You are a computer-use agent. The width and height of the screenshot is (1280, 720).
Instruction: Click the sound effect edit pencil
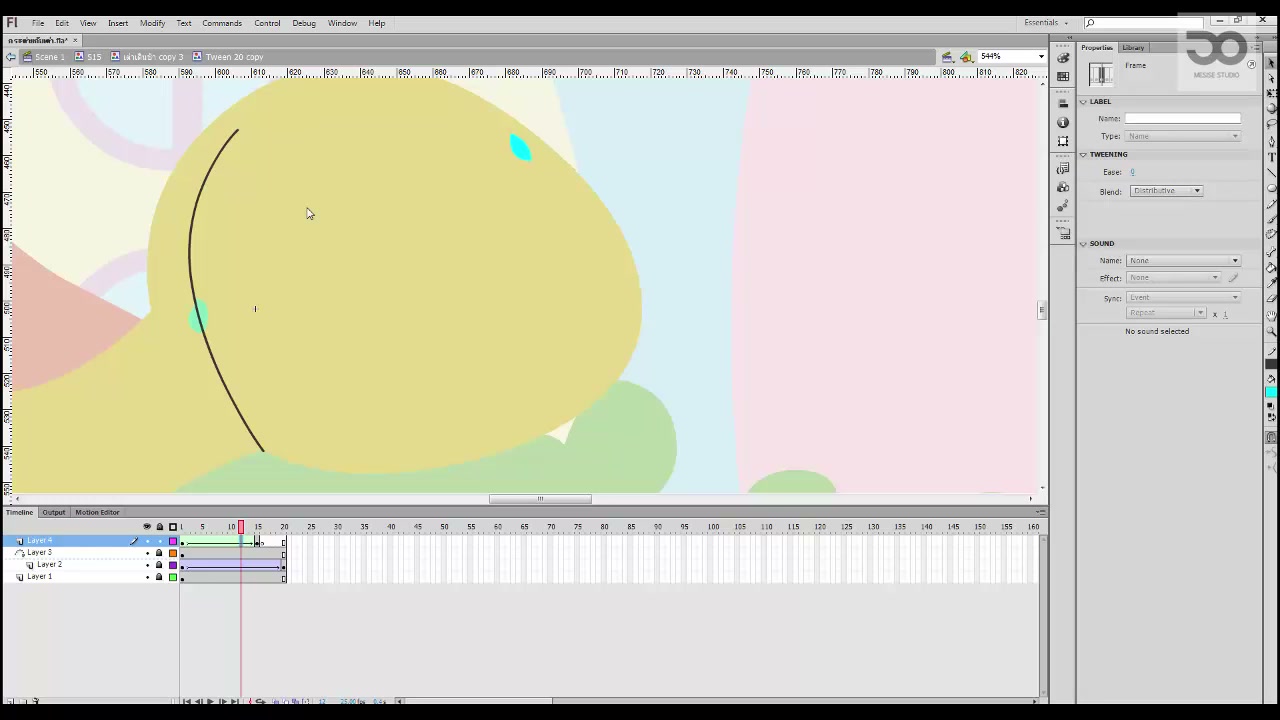click(1234, 278)
